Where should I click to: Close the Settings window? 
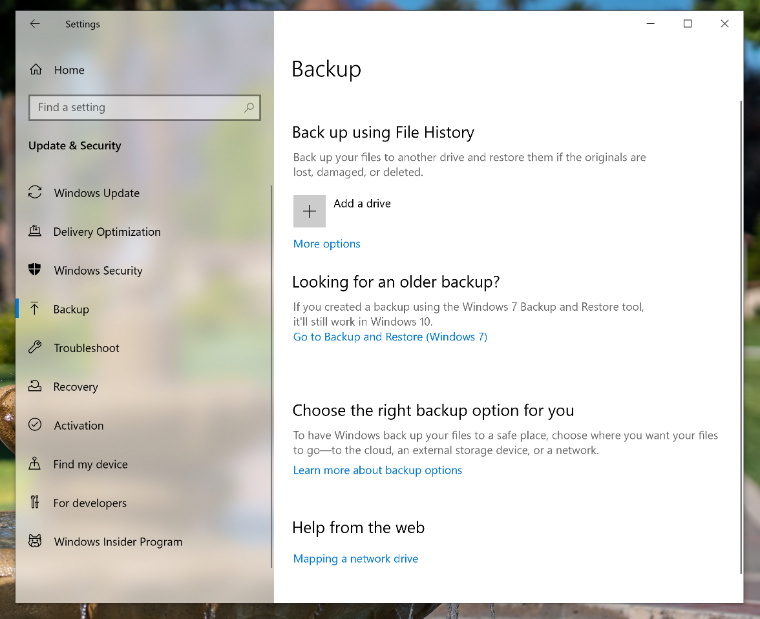tap(725, 23)
